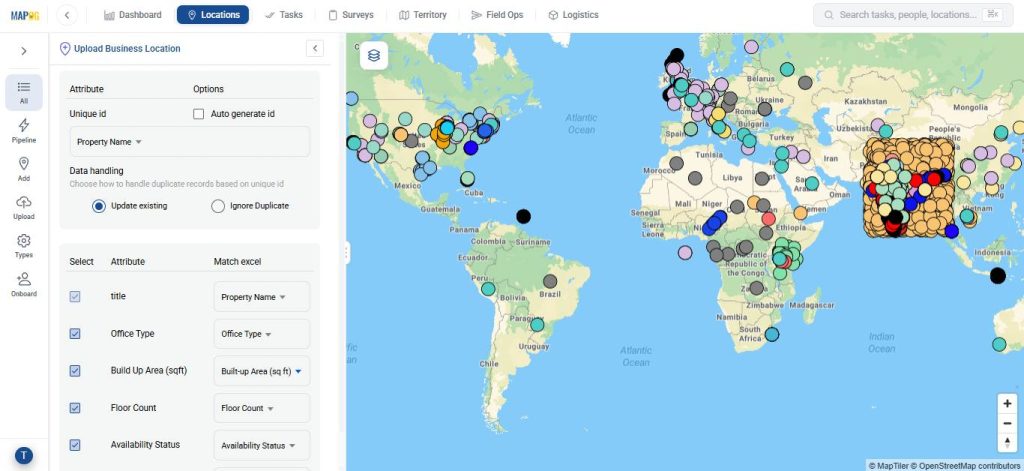Zoom out on the map
The width and height of the screenshot is (1024, 471).
point(1007,423)
